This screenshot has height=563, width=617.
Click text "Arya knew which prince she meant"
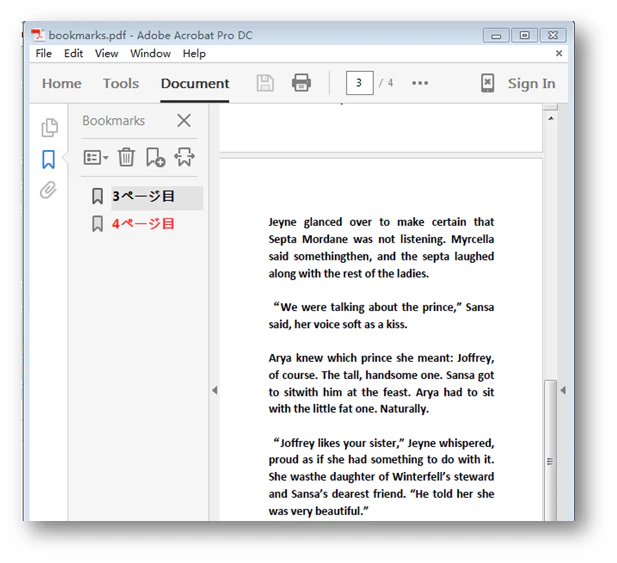pyautogui.click(x=360, y=358)
